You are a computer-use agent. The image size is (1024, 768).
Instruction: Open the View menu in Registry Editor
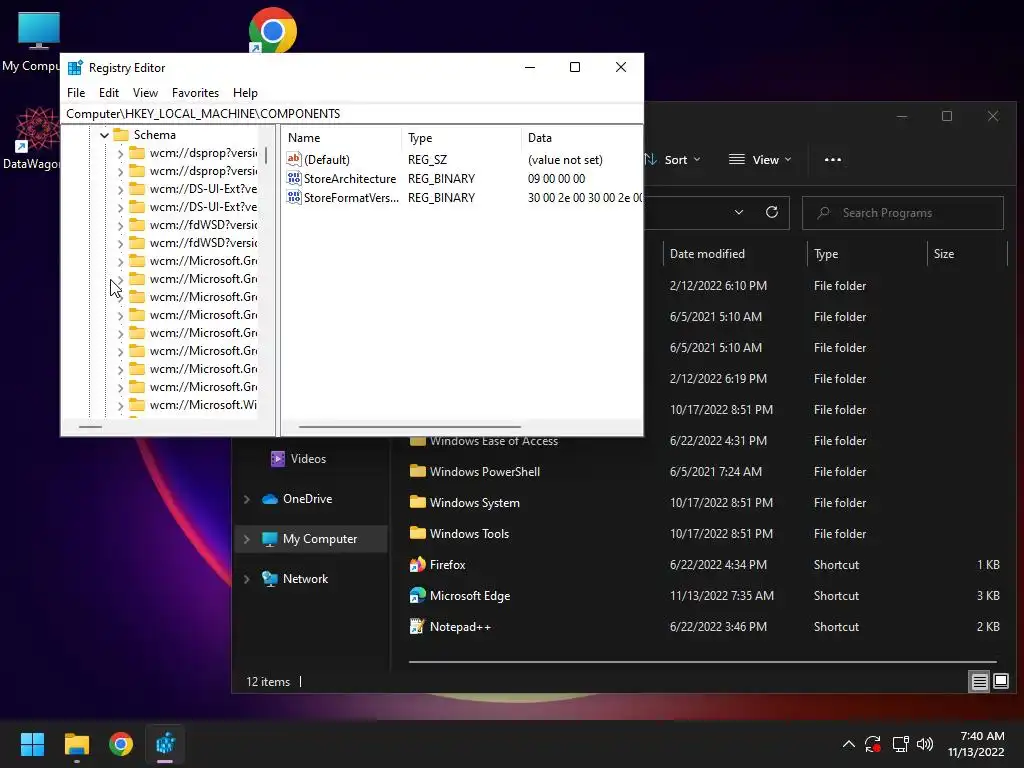[x=145, y=93]
